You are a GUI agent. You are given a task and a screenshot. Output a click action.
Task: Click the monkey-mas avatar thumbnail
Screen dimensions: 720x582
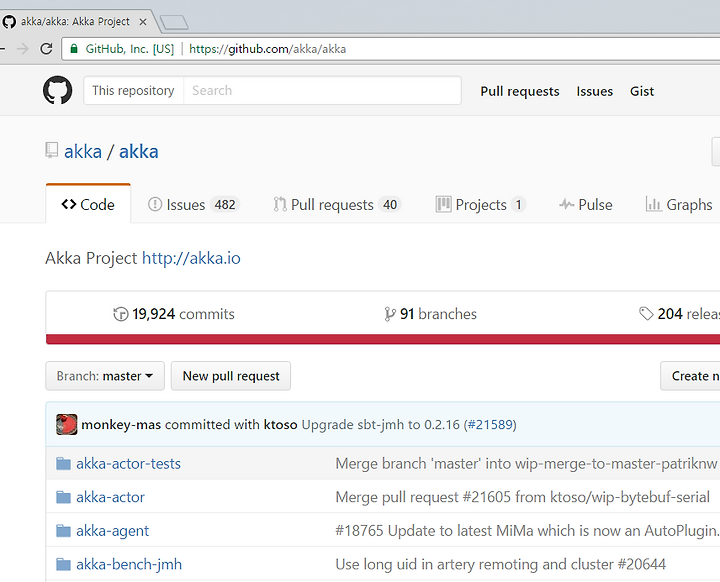67,424
